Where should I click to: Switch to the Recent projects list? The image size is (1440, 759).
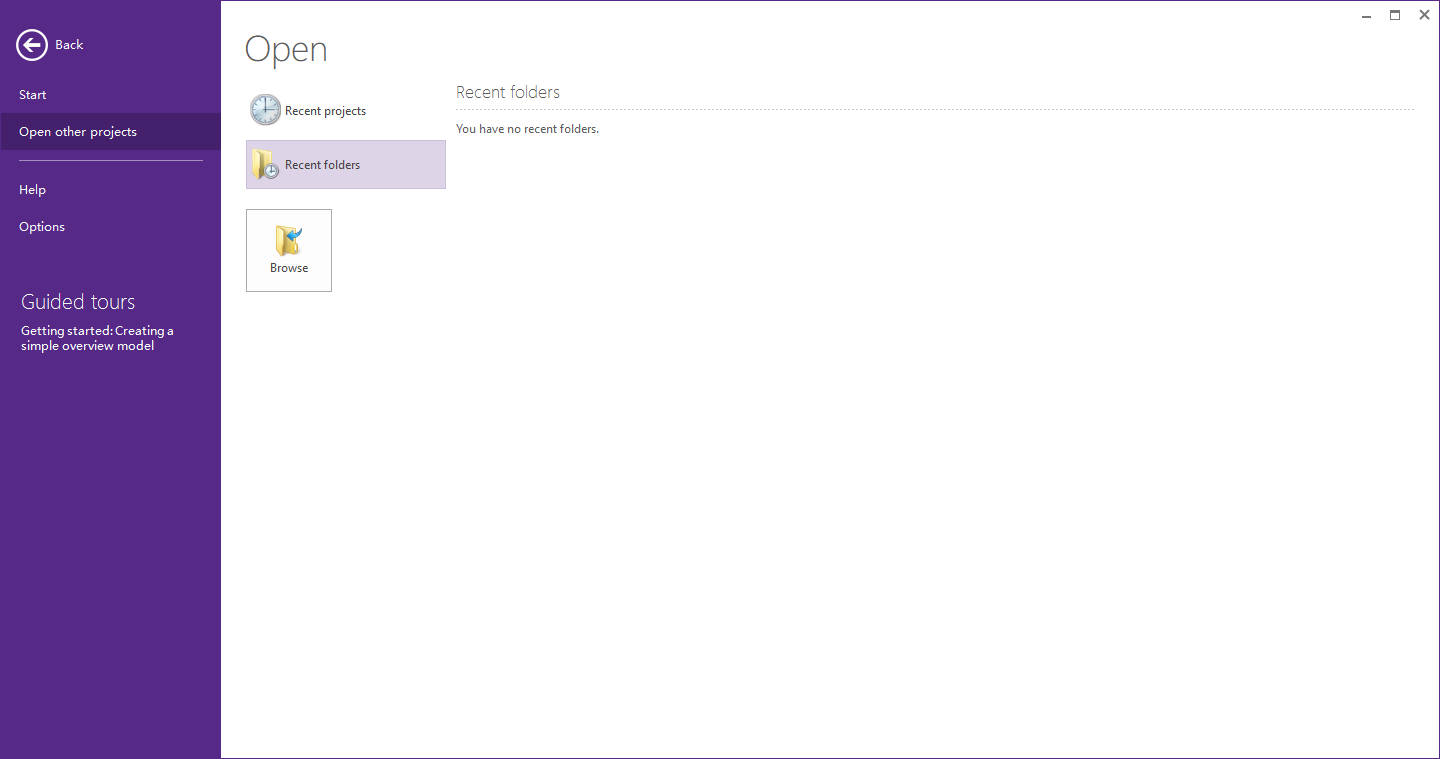coord(325,111)
